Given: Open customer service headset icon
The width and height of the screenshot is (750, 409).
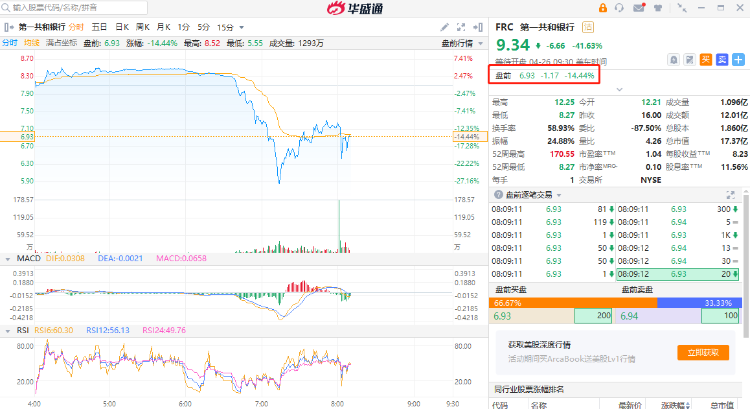Looking at the screenshot, I should pyautogui.click(x=619, y=8).
